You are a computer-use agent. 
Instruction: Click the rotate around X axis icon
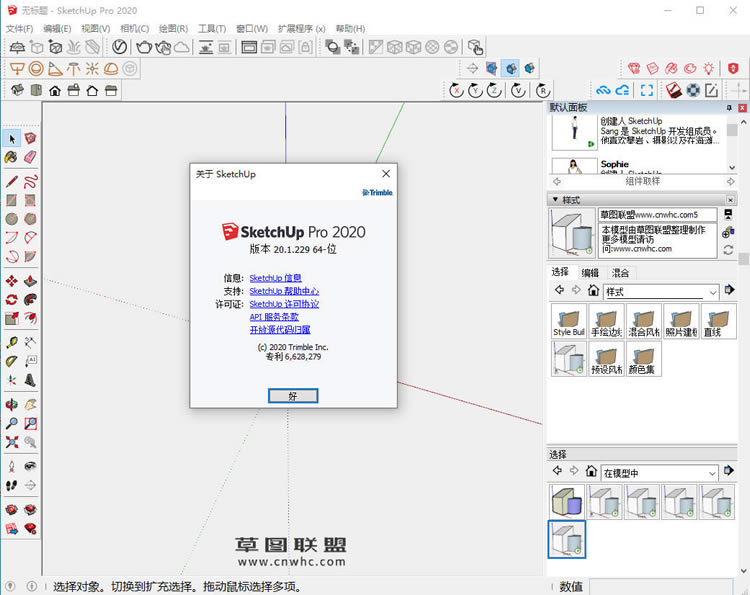point(456,90)
